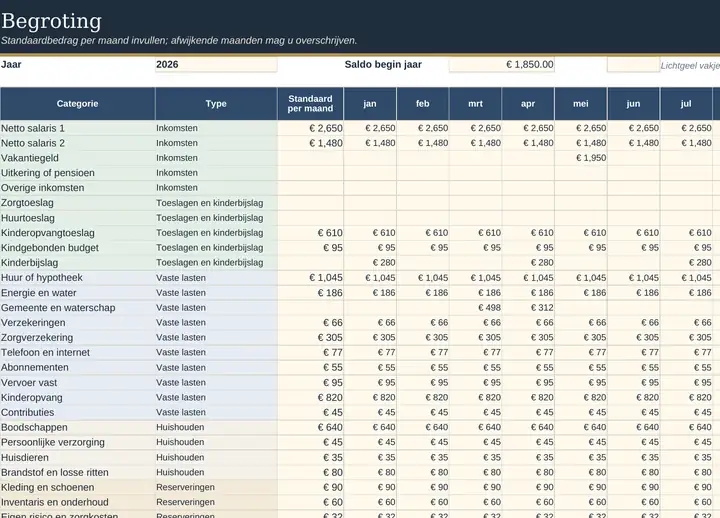Select Boodschappen standard amount € 640
The image size is (720, 518).
click(310, 428)
